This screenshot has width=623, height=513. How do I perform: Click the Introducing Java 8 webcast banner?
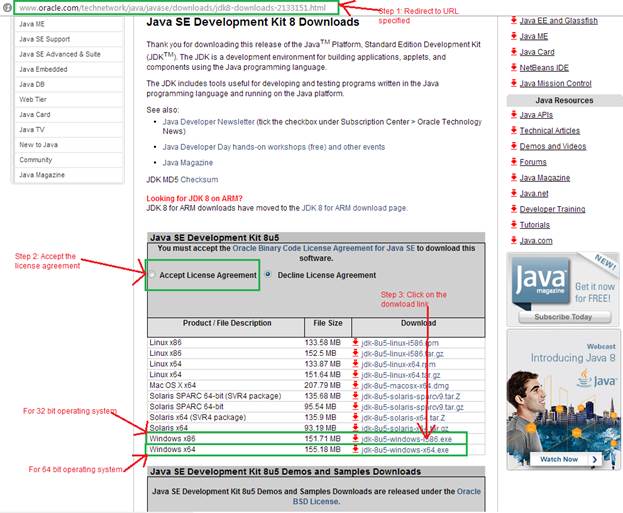coord(563,400)
